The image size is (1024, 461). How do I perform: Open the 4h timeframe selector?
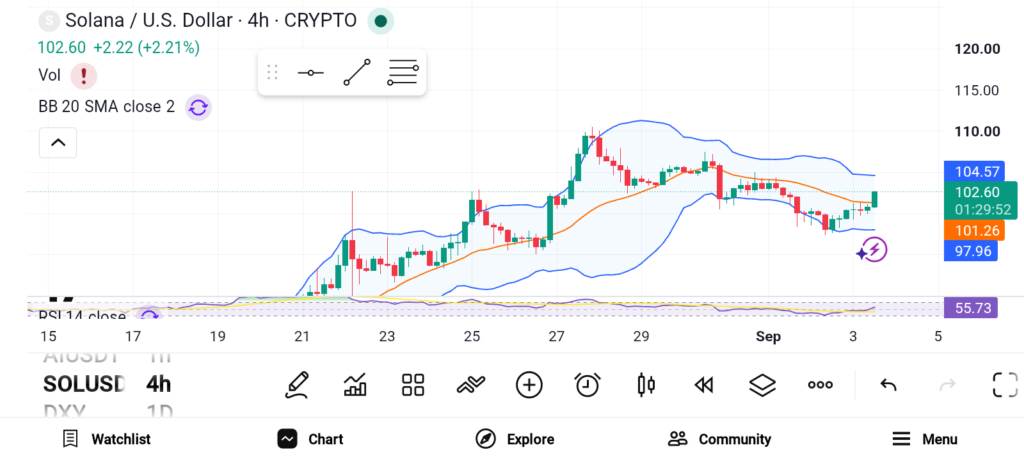tap(158, 384)
